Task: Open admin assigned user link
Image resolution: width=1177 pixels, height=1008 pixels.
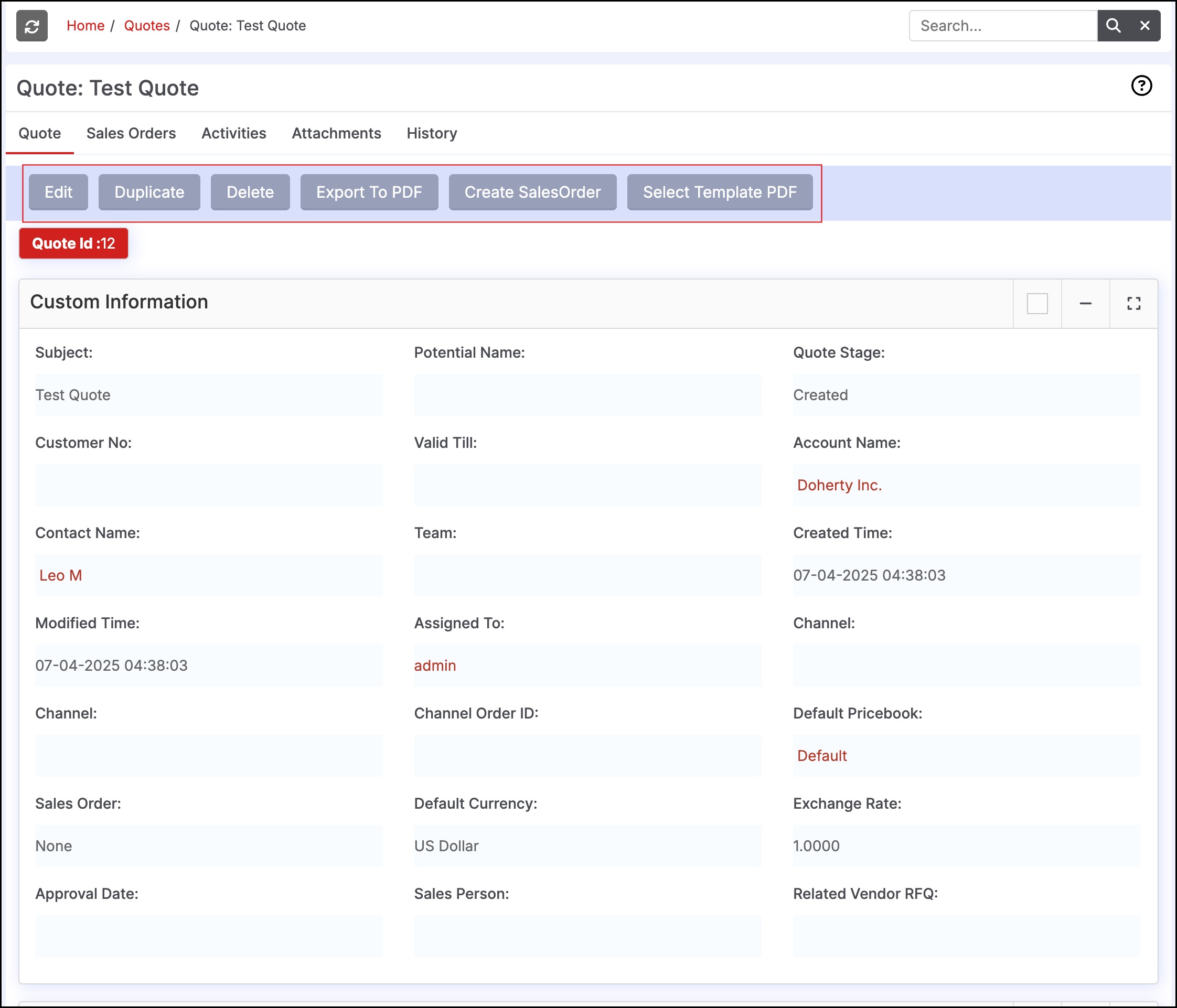Action: tap(435, 666)
